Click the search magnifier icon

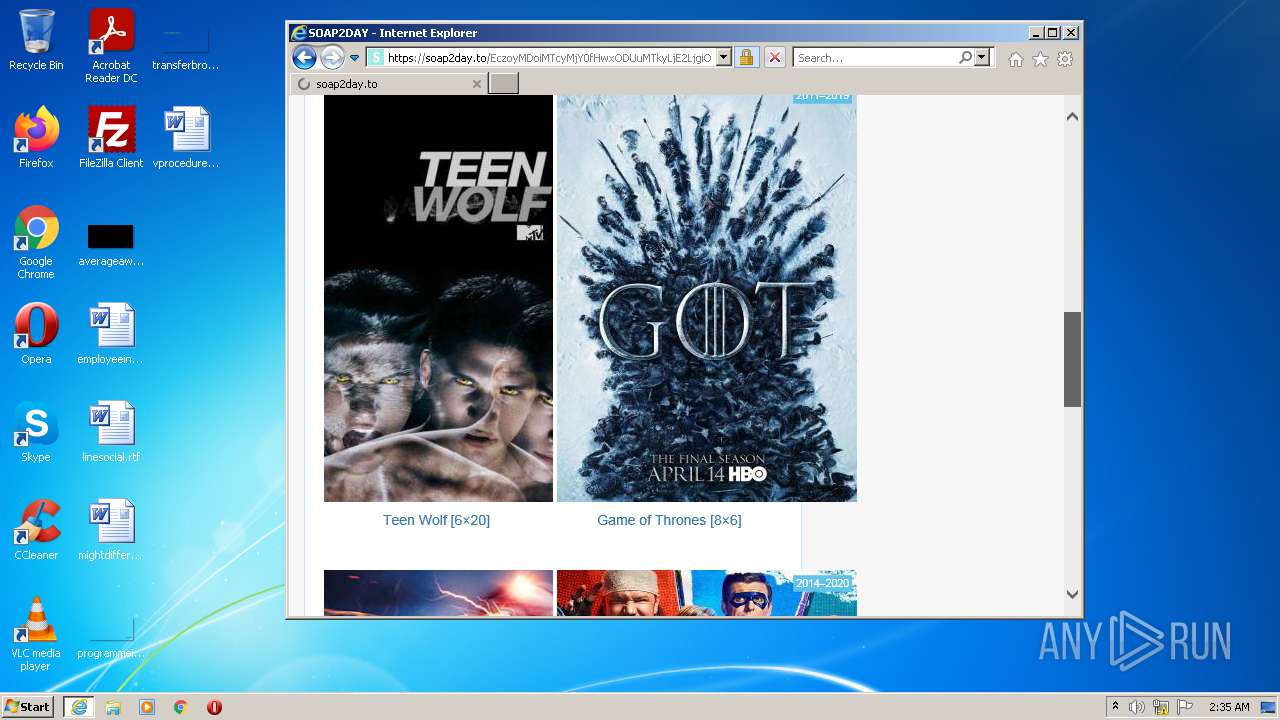[x=965, y=58]
